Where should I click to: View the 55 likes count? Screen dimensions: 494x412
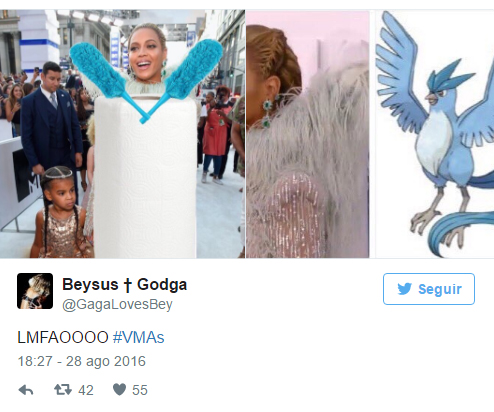140,390
